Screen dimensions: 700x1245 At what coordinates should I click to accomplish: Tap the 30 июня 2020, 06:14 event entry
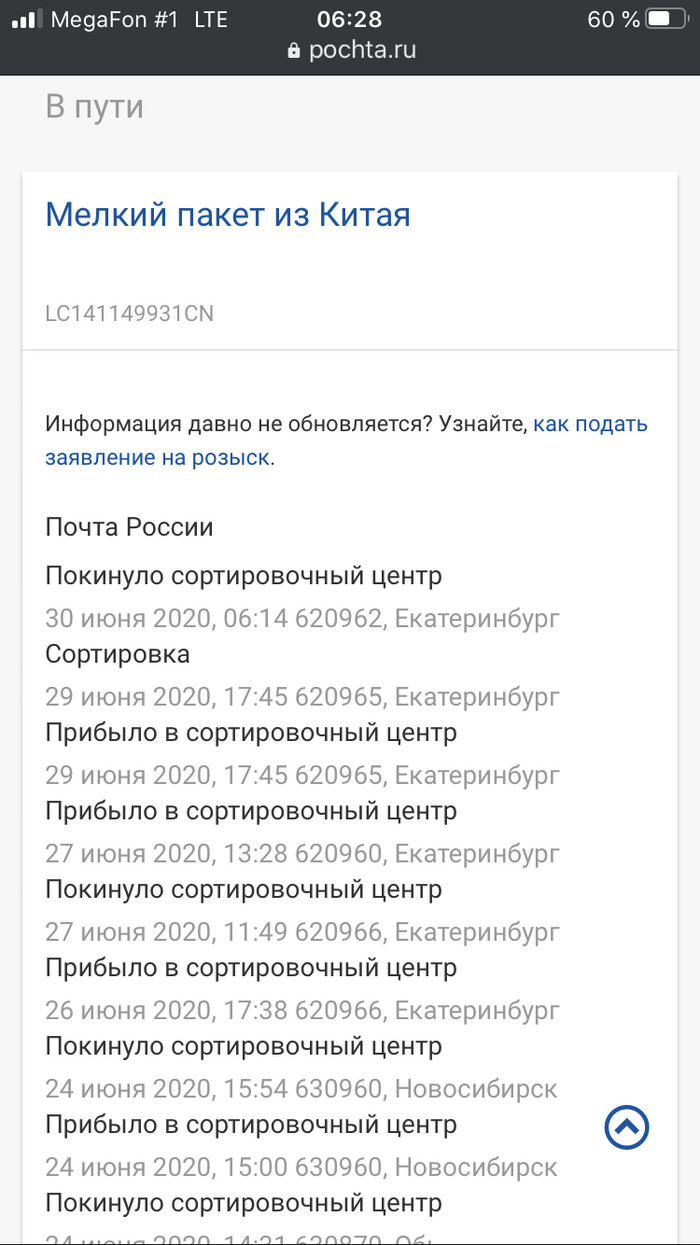(x=302, y=618)
